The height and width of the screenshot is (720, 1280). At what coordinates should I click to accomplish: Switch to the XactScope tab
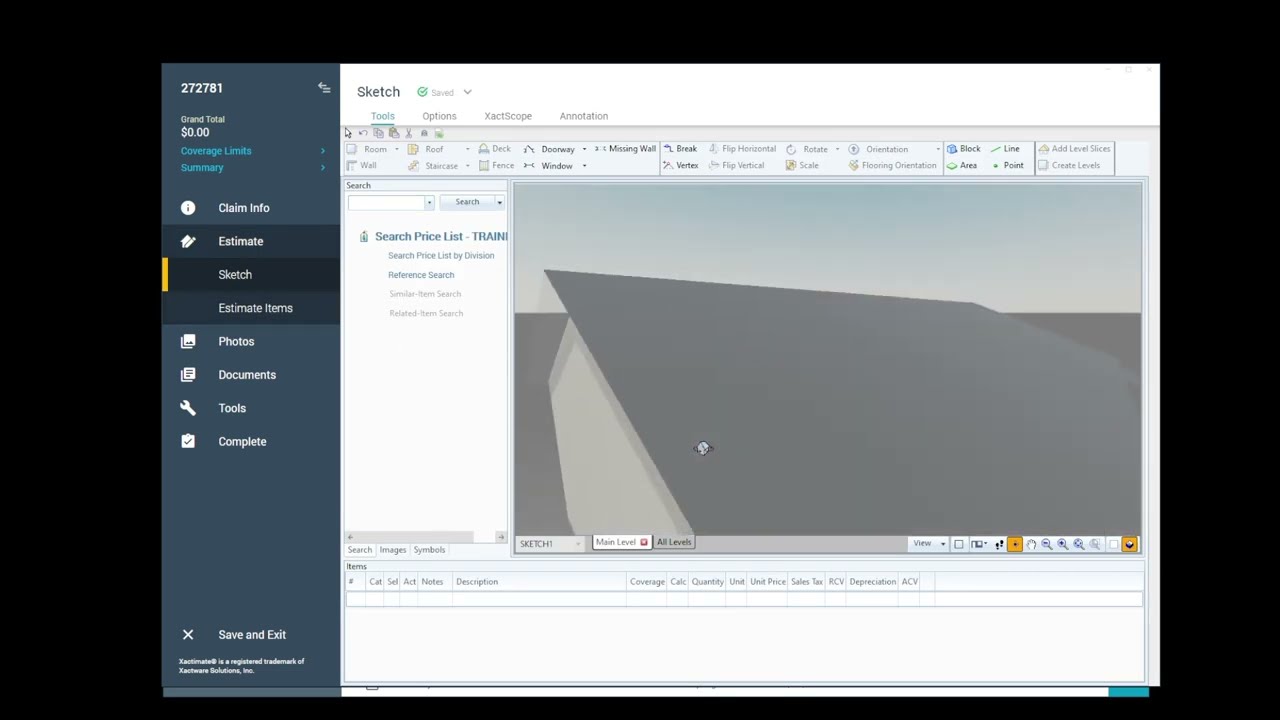(508, 116)
